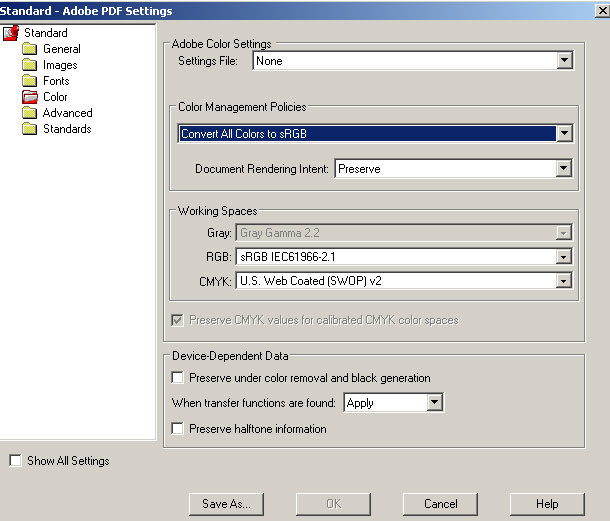The width and height of the screenshot is (610, 521).
Task: Click the Cancel button
Action: (x=440, y=504)
